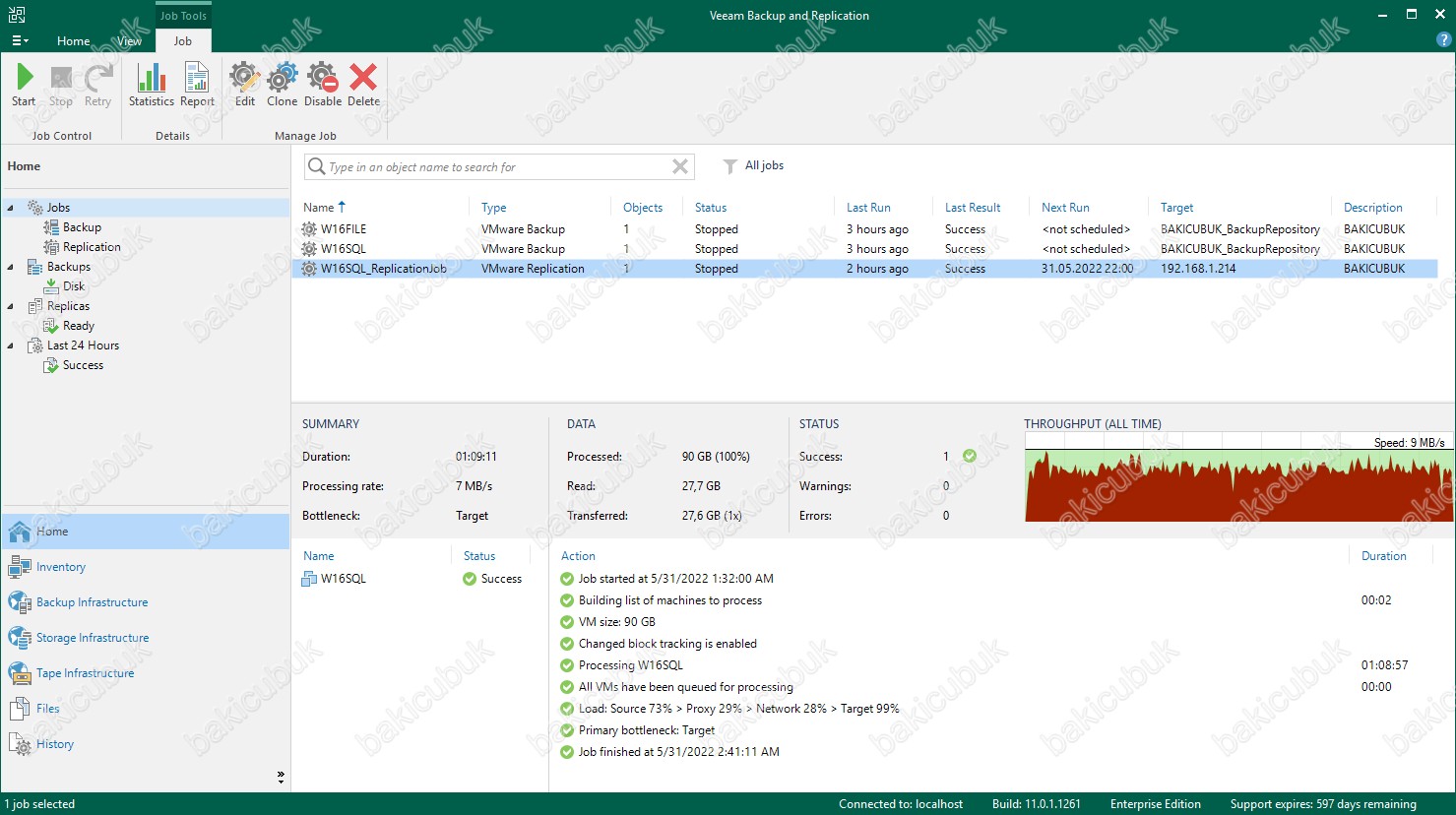The width and height of the screenshot is (1456, 815).
Task: Sort by Next Run column
Action: coord(1065,208)
